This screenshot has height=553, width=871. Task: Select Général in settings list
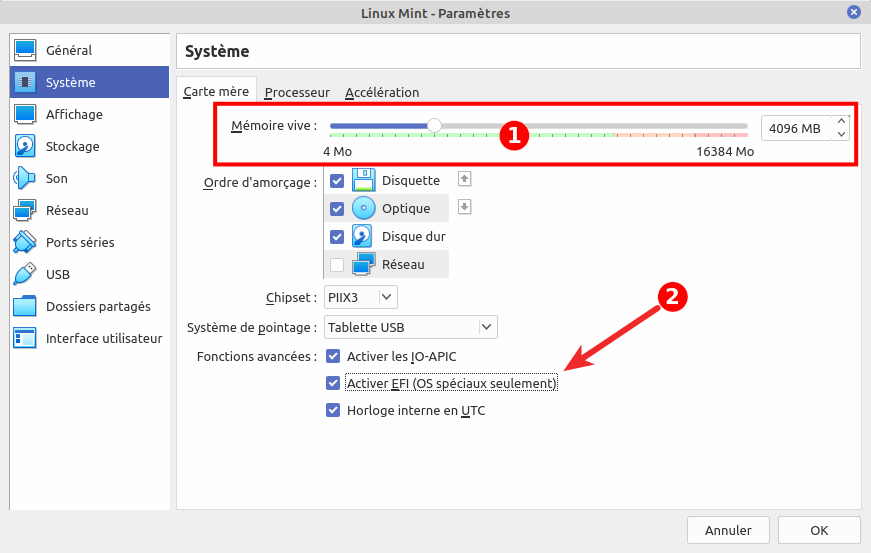tap(89, 50)
